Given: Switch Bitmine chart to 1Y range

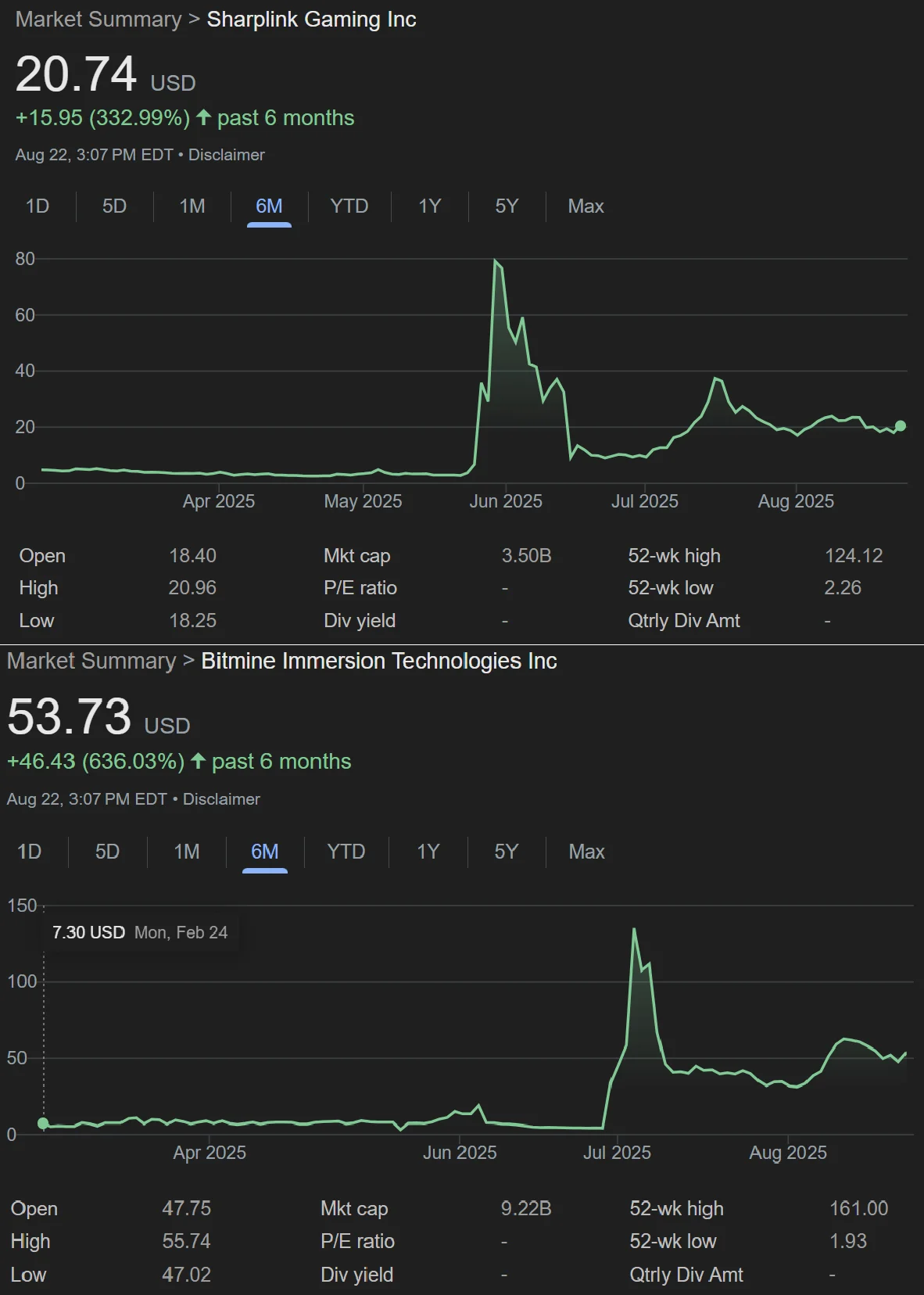Looking at the screenshot, I should [428, 851].
